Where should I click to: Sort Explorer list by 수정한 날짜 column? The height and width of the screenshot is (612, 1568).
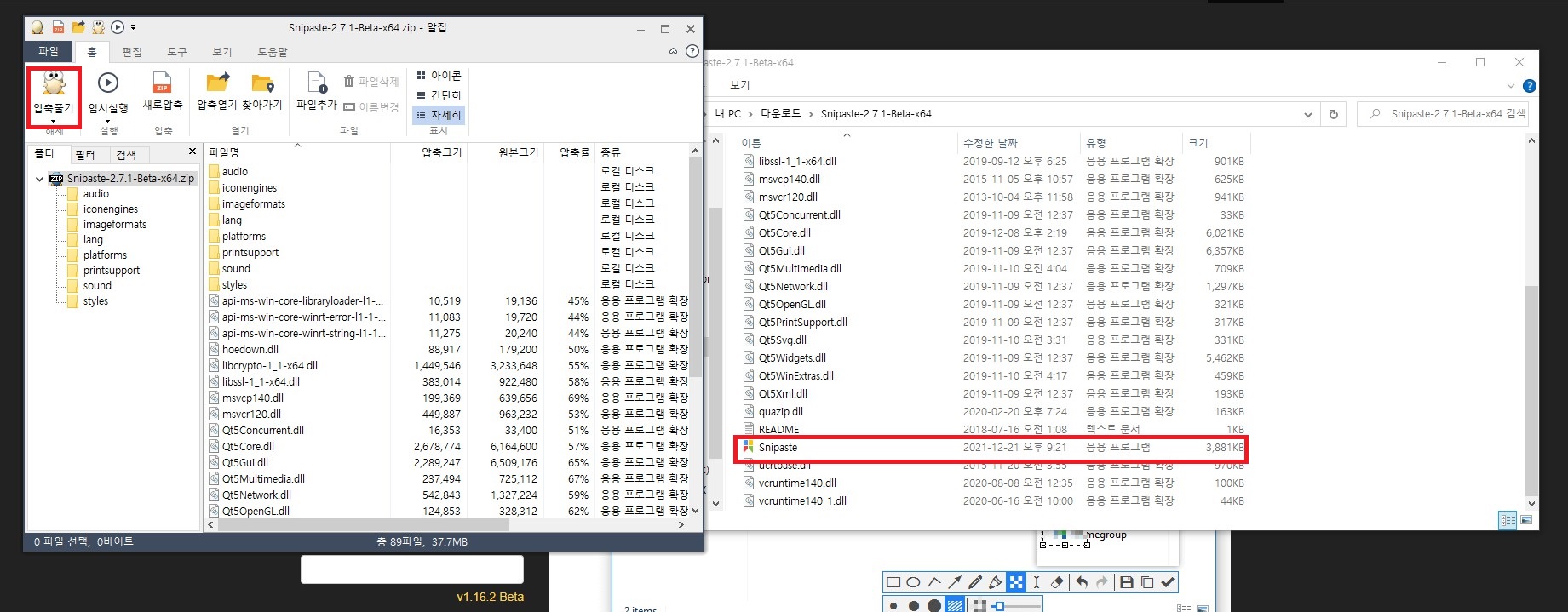pos(1019,143)
